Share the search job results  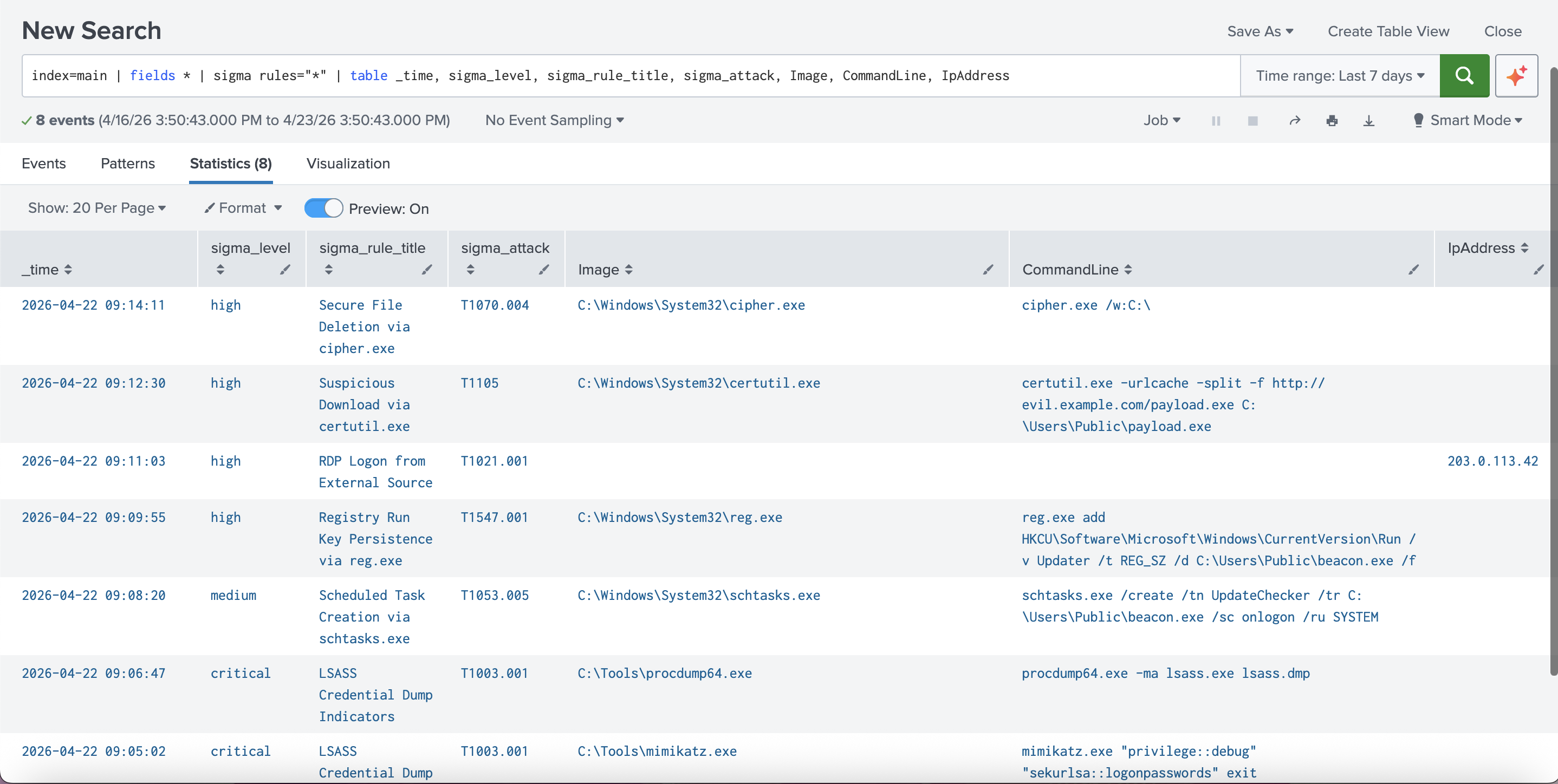[1295, 120]
